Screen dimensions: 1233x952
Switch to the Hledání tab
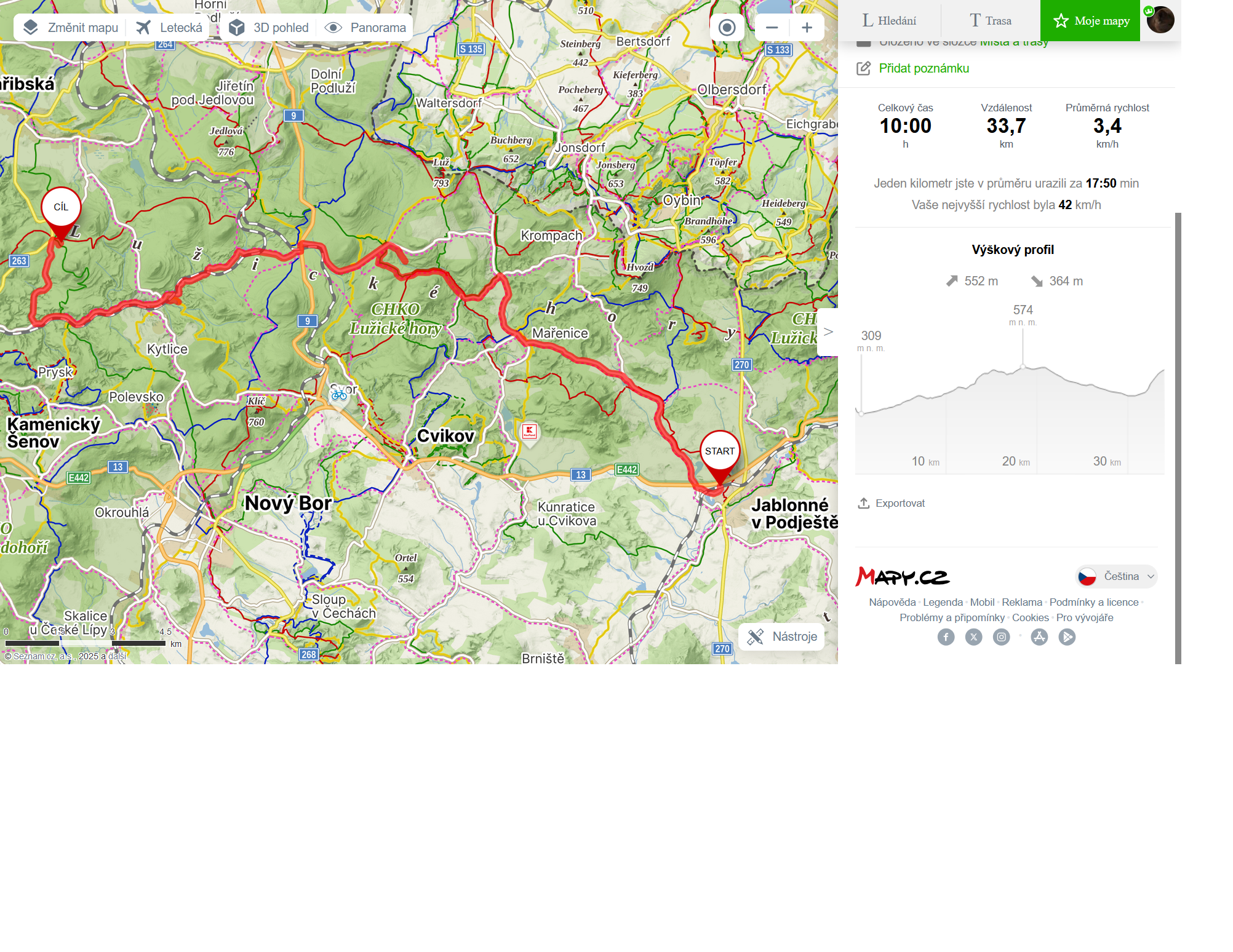[x=890, y=21]
